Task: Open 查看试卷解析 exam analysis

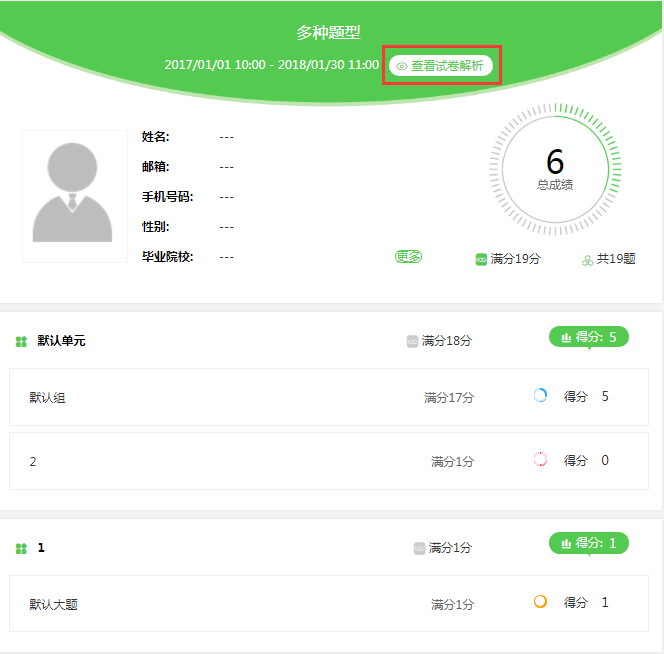Action: click(x=441, y=66)
